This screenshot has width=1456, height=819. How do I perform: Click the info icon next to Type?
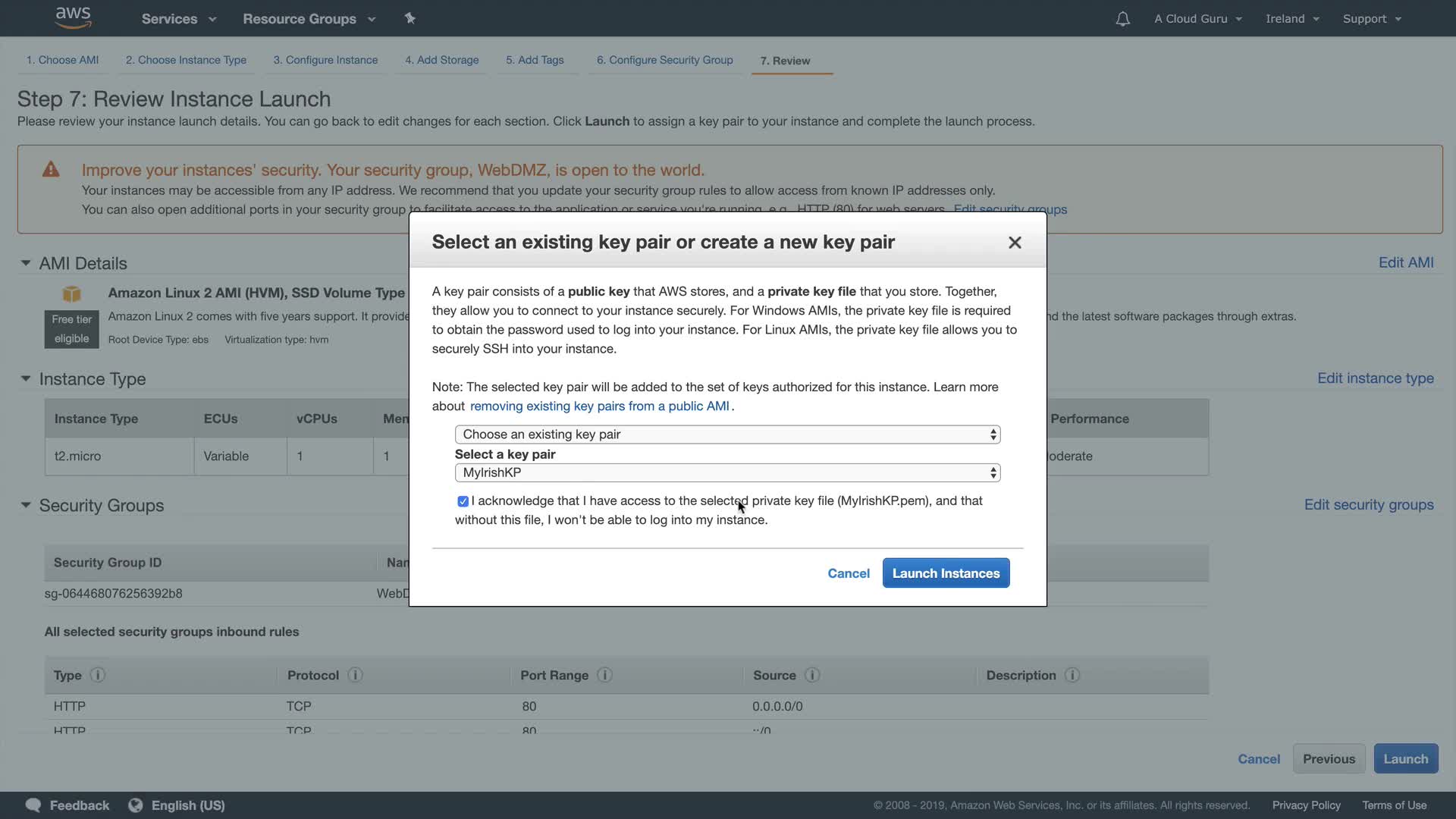[x=98, y=675]
